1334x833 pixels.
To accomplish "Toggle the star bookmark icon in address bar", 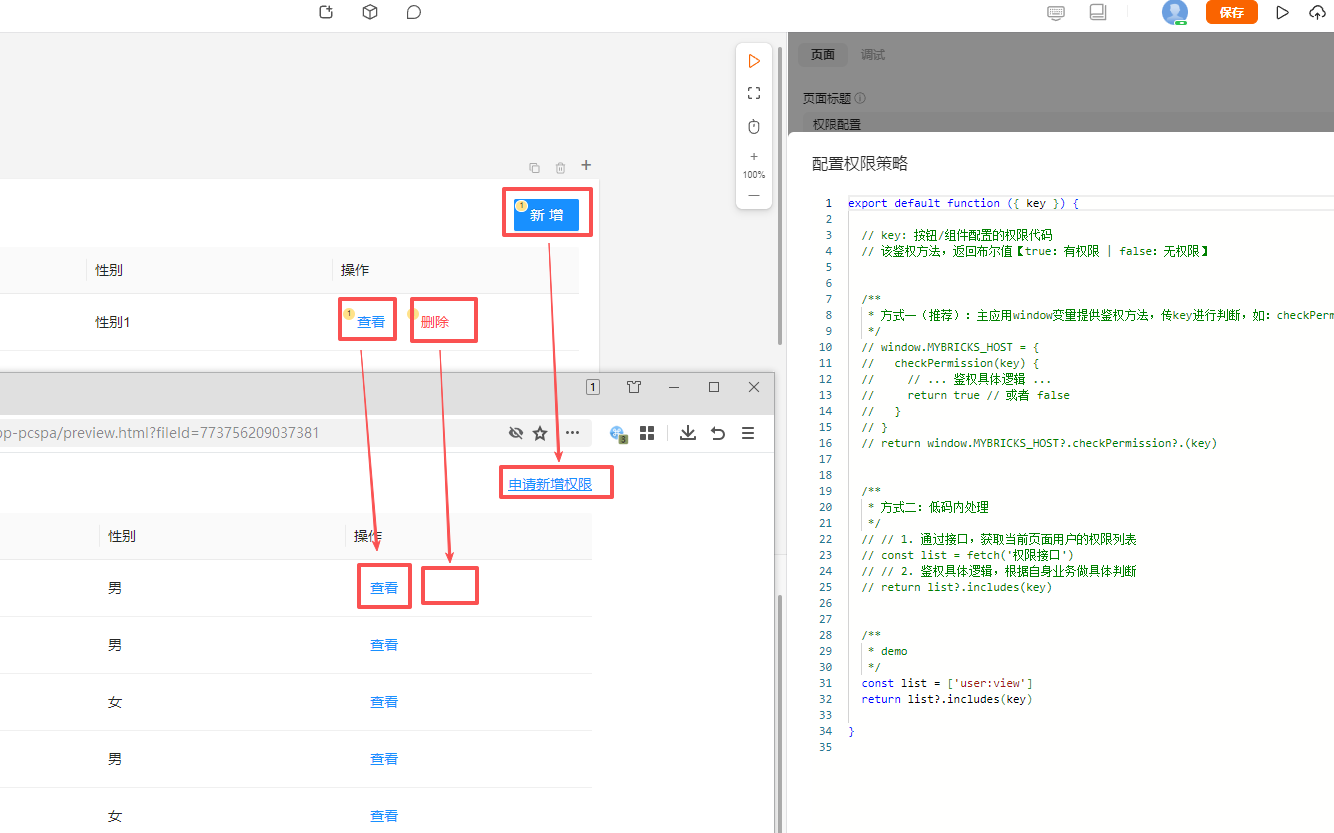I will pos(540,433).
